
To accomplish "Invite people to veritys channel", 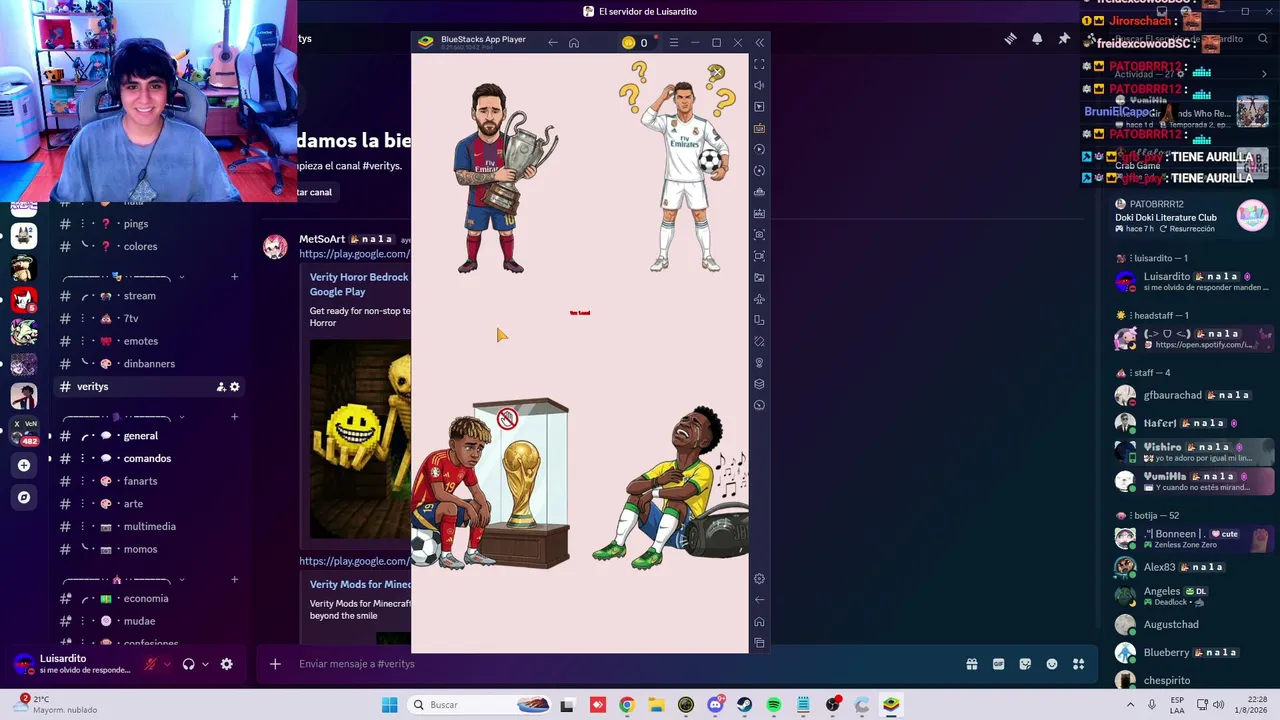I will point(221,387).
